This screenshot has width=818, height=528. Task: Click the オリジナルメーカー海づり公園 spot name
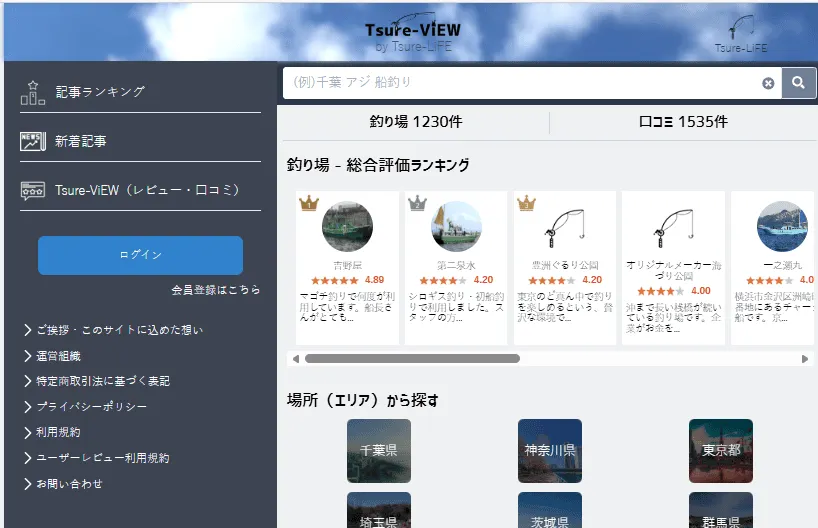[673, 270]
